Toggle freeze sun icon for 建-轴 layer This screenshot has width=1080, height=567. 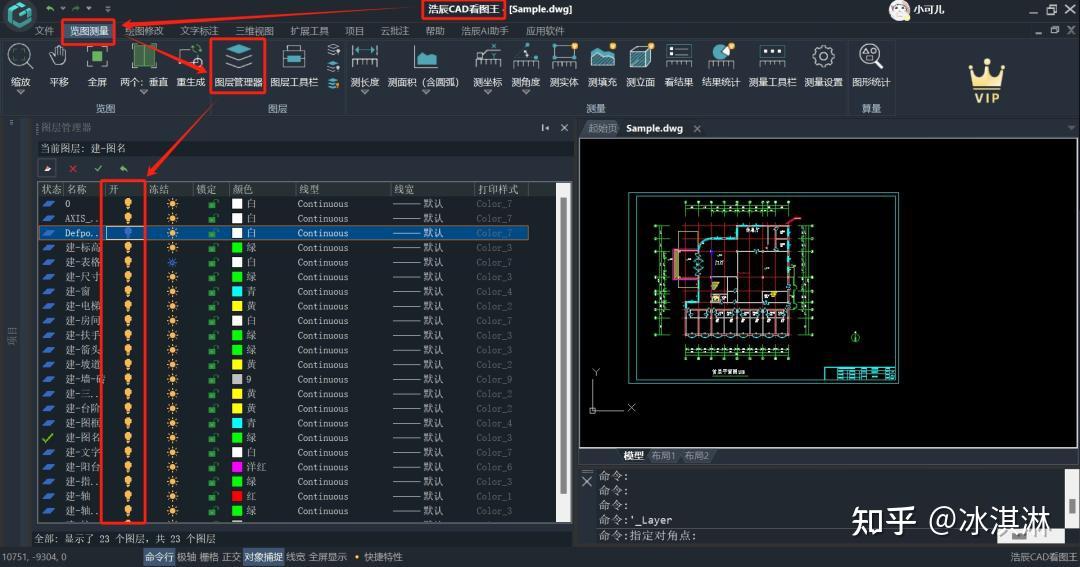coord(172,496)
